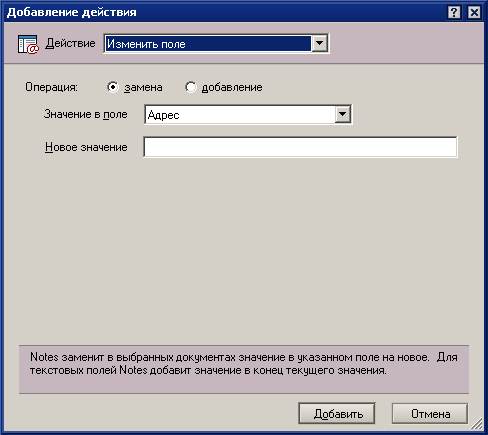Click the help question mark button

pos(454,13)
